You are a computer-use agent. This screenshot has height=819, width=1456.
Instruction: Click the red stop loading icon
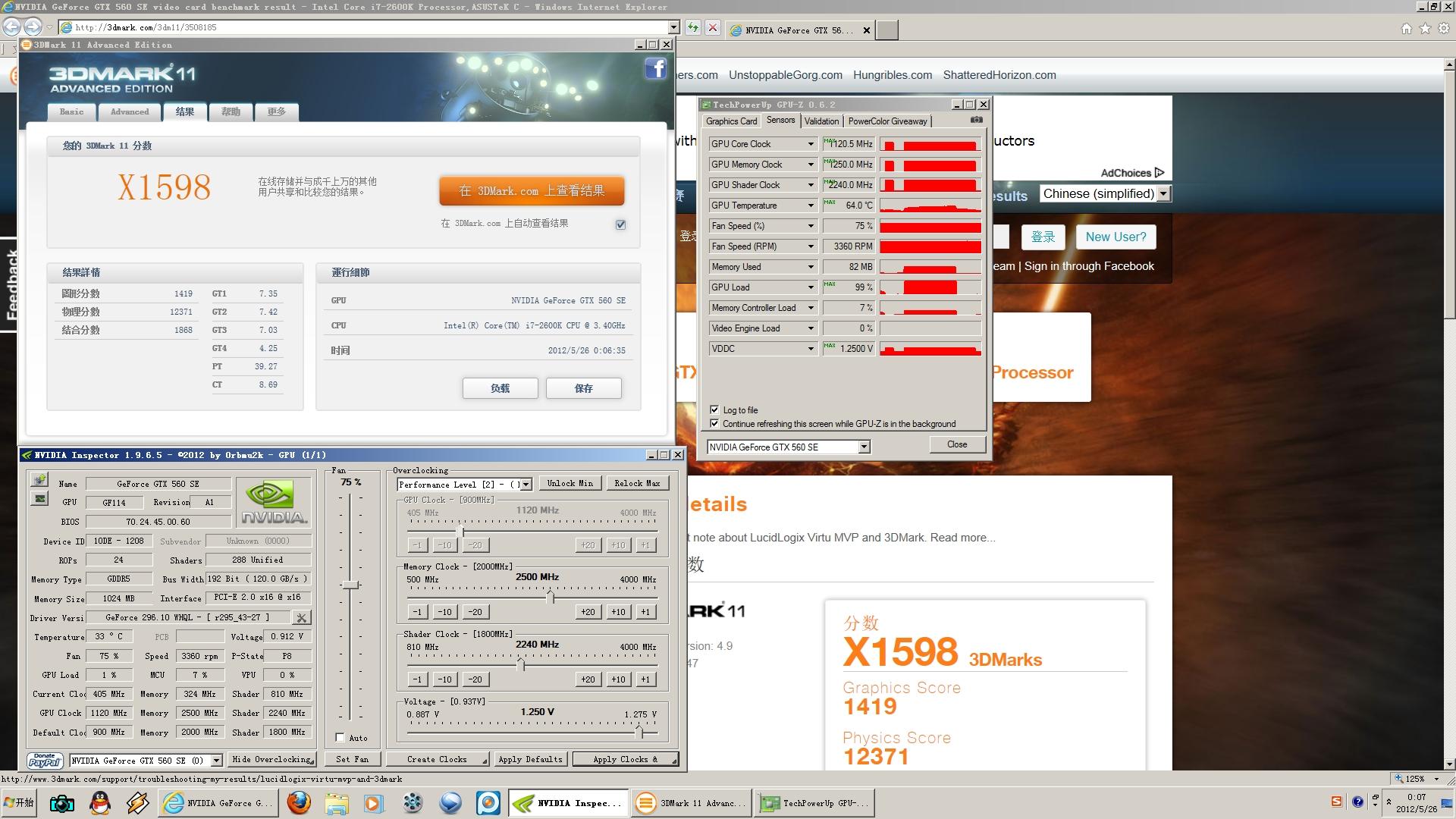tap(712, 28)
